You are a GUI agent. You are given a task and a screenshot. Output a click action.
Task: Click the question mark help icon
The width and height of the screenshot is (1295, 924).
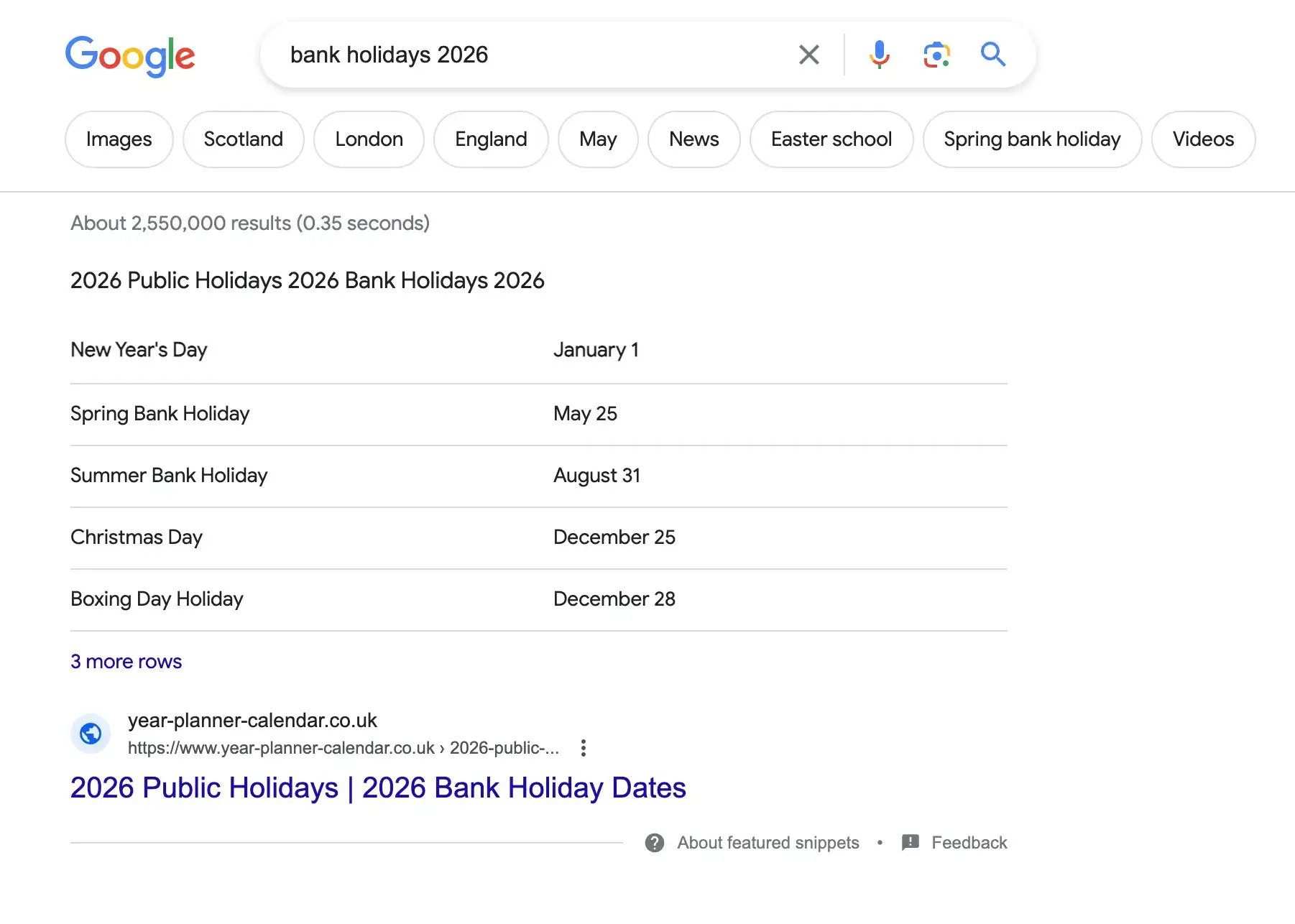coord(655,843)
